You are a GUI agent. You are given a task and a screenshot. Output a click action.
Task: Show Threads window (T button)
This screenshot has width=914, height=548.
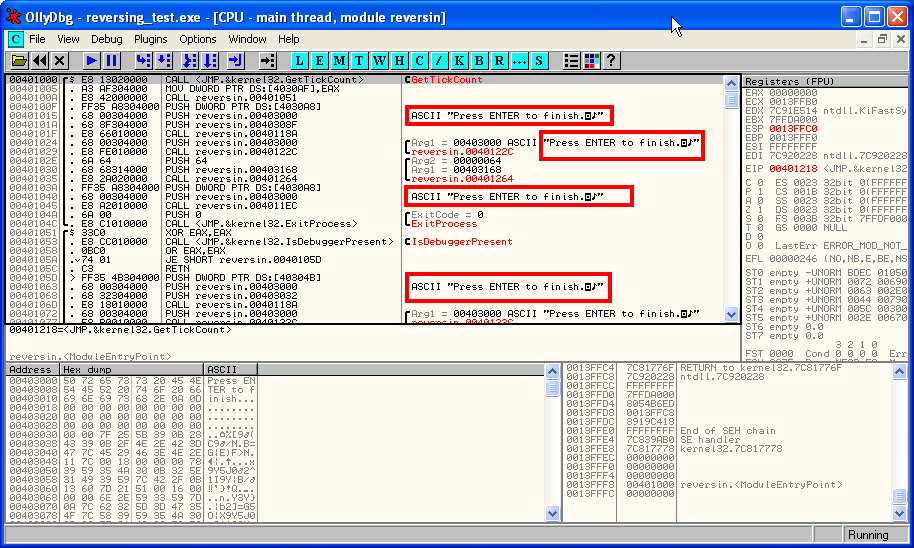pos(359,61)
